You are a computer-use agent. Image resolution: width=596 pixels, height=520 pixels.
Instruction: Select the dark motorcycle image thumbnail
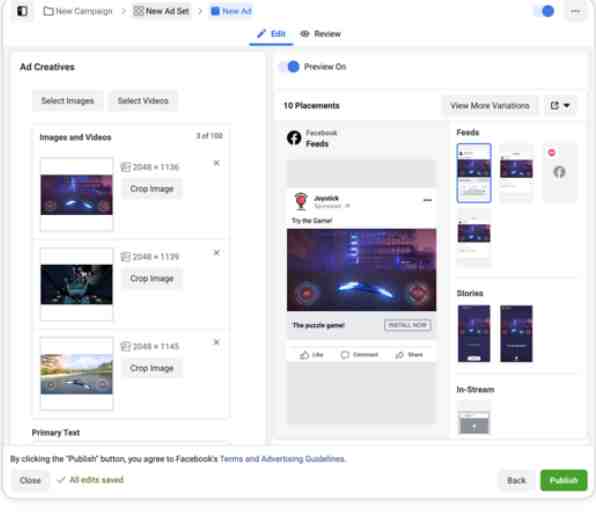[76, 284]
